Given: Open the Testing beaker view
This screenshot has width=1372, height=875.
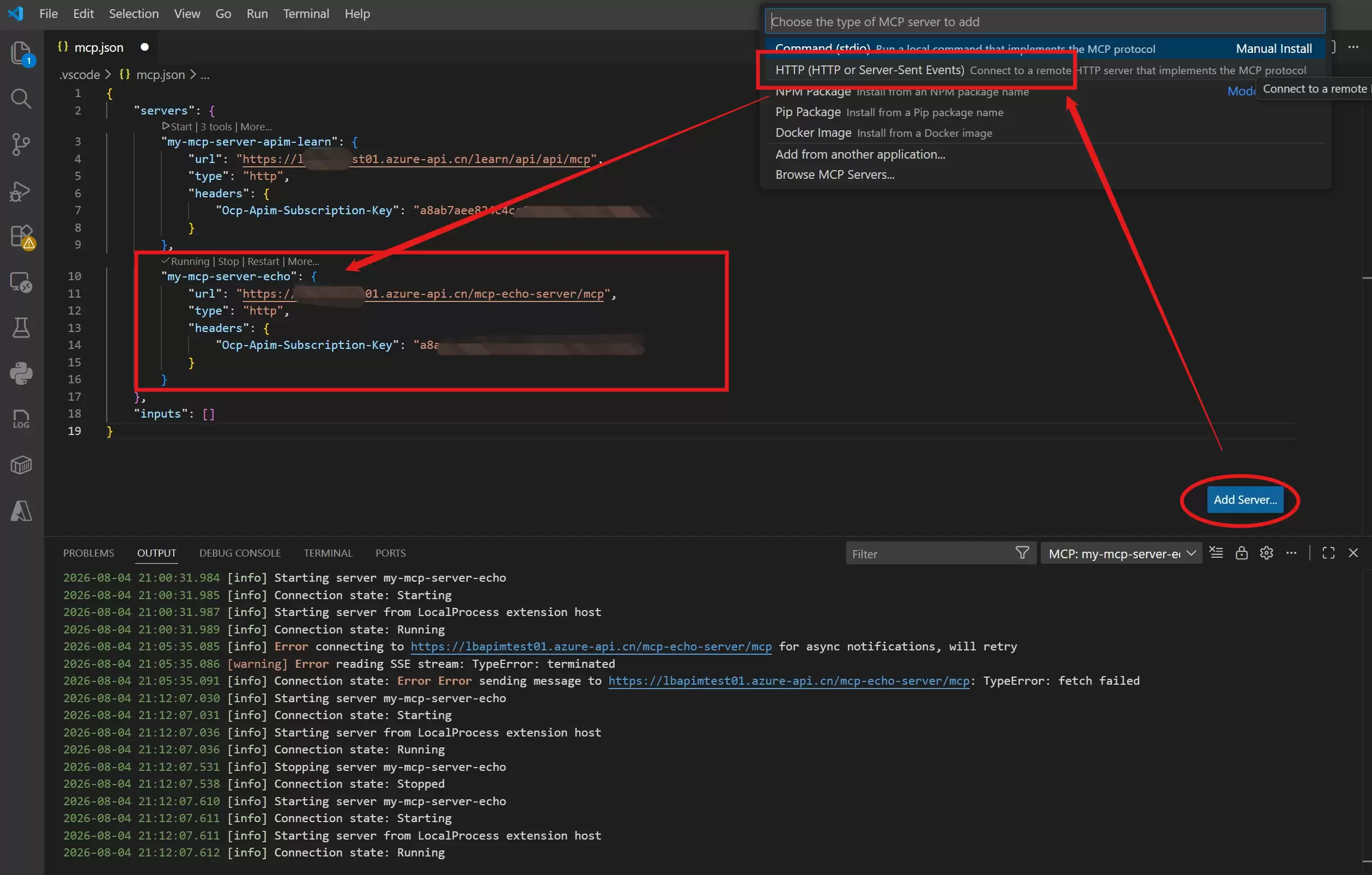Looking at the screenshot, I should tap(21, 328).
